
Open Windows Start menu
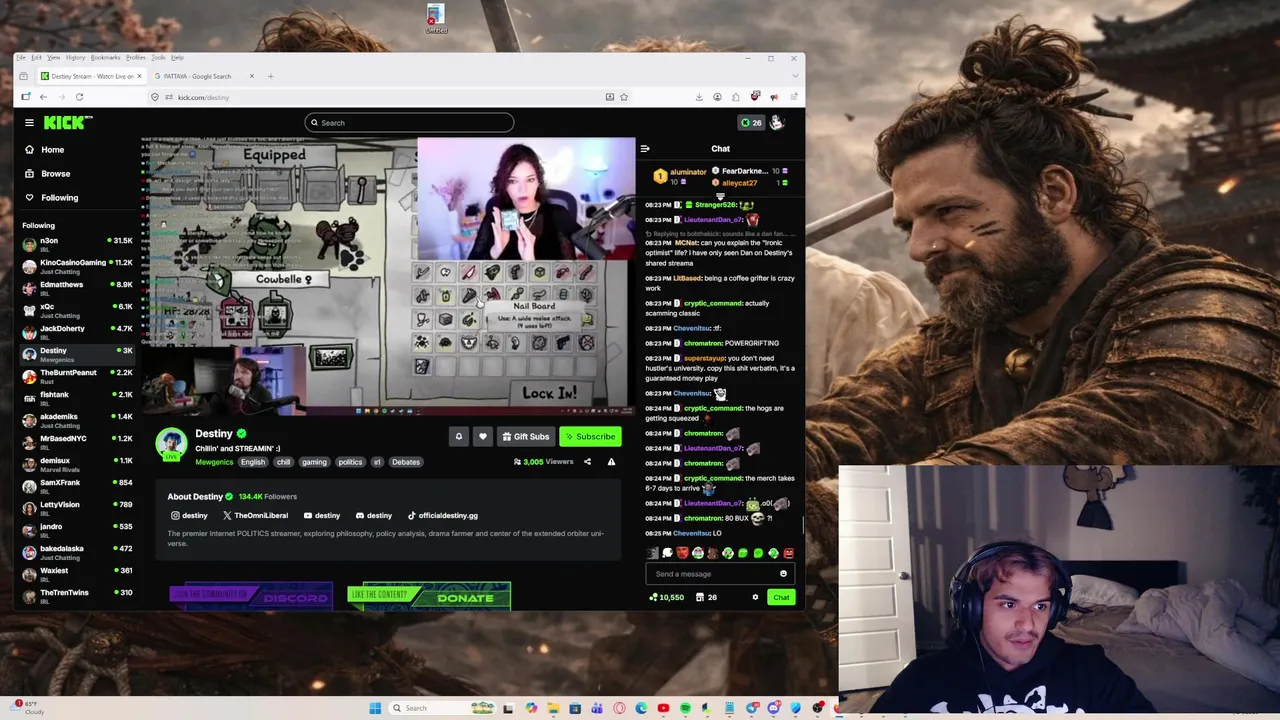[375, 708]
